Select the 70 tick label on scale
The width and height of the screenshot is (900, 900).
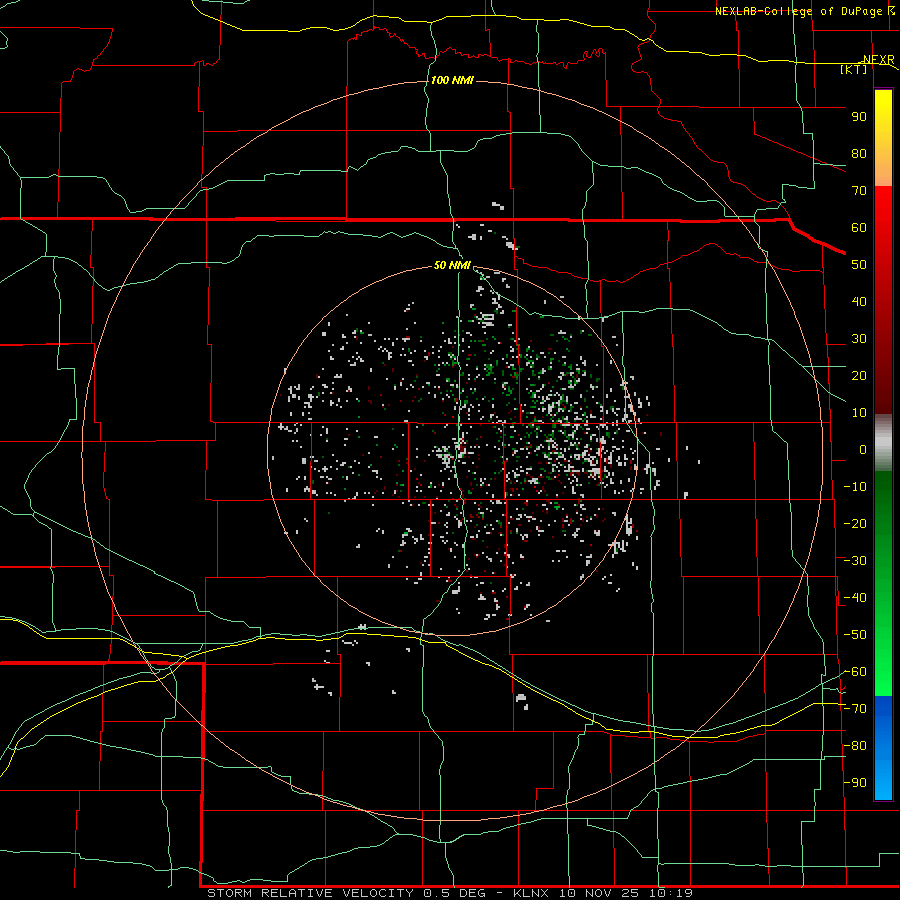pyautogui.click(x=859, y=191)
